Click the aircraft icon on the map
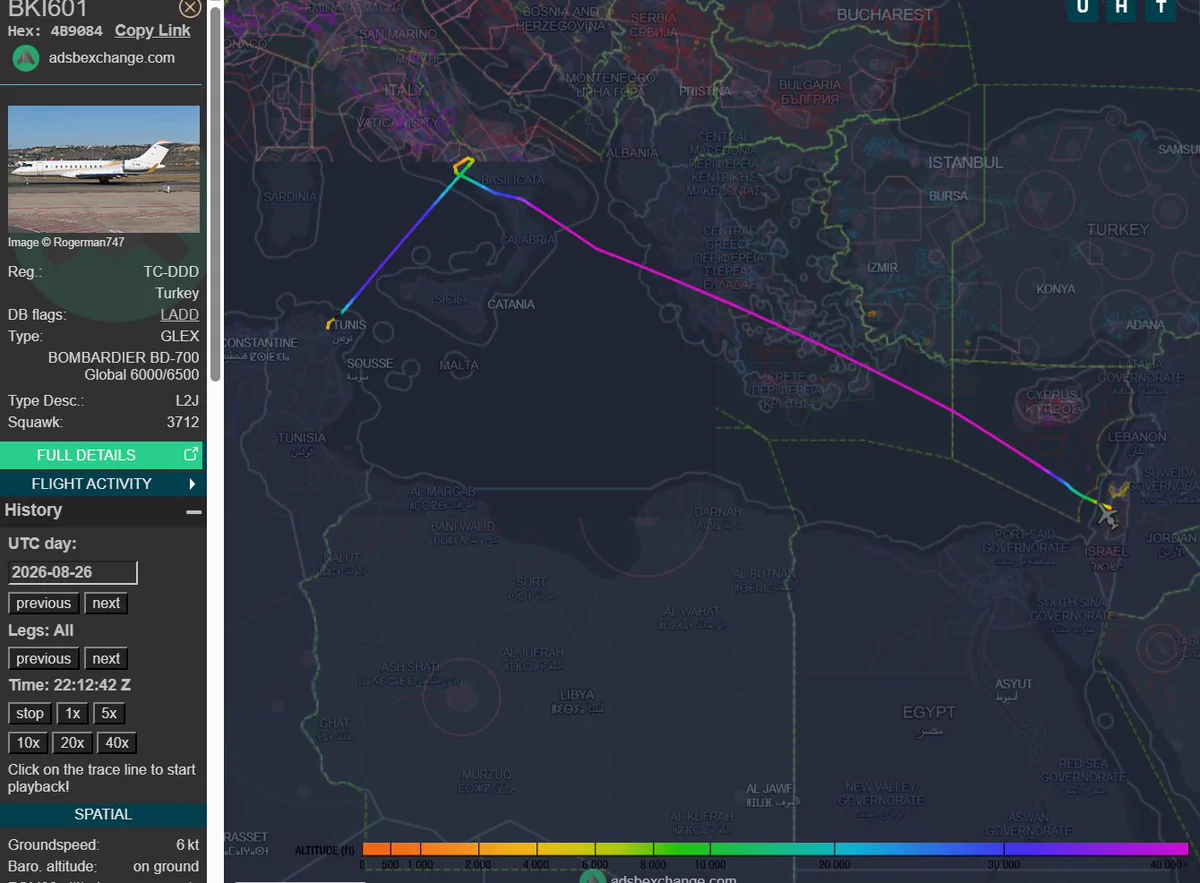The height and width of the screenshot is (883, 1200). [1107, 515]
